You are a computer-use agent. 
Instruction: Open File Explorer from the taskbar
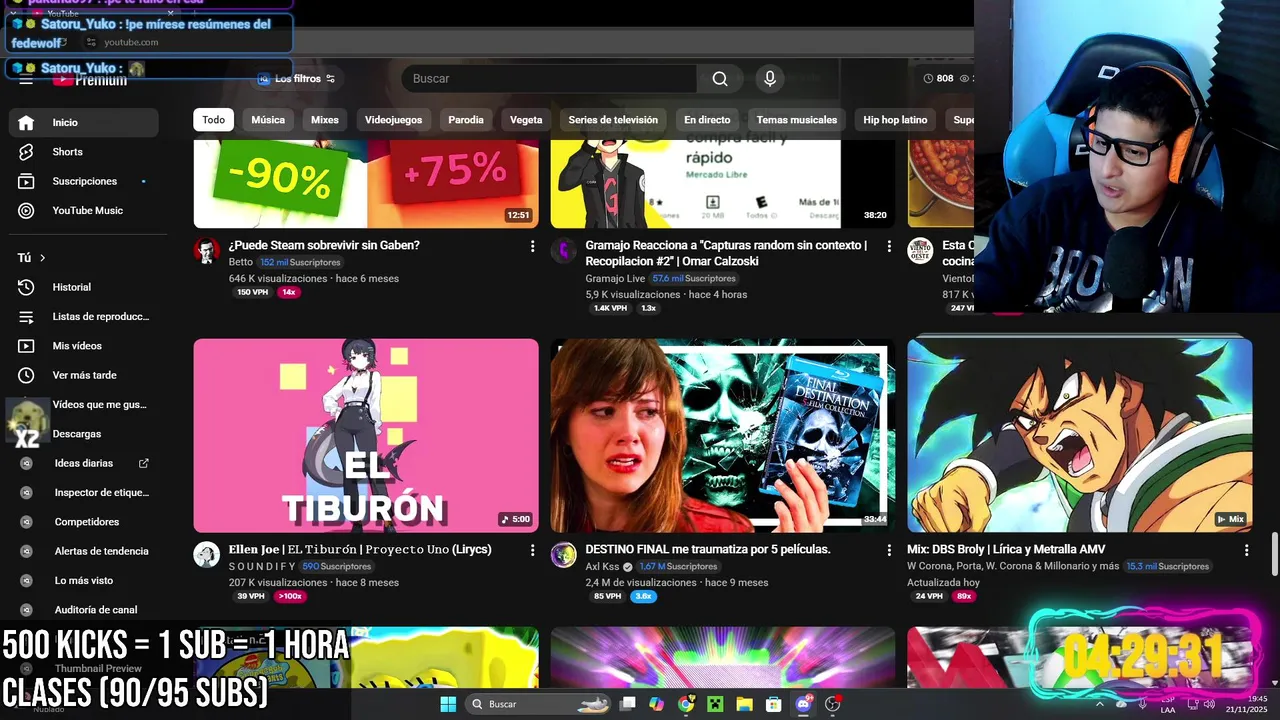pyautogui.click(x=744, y=704)
